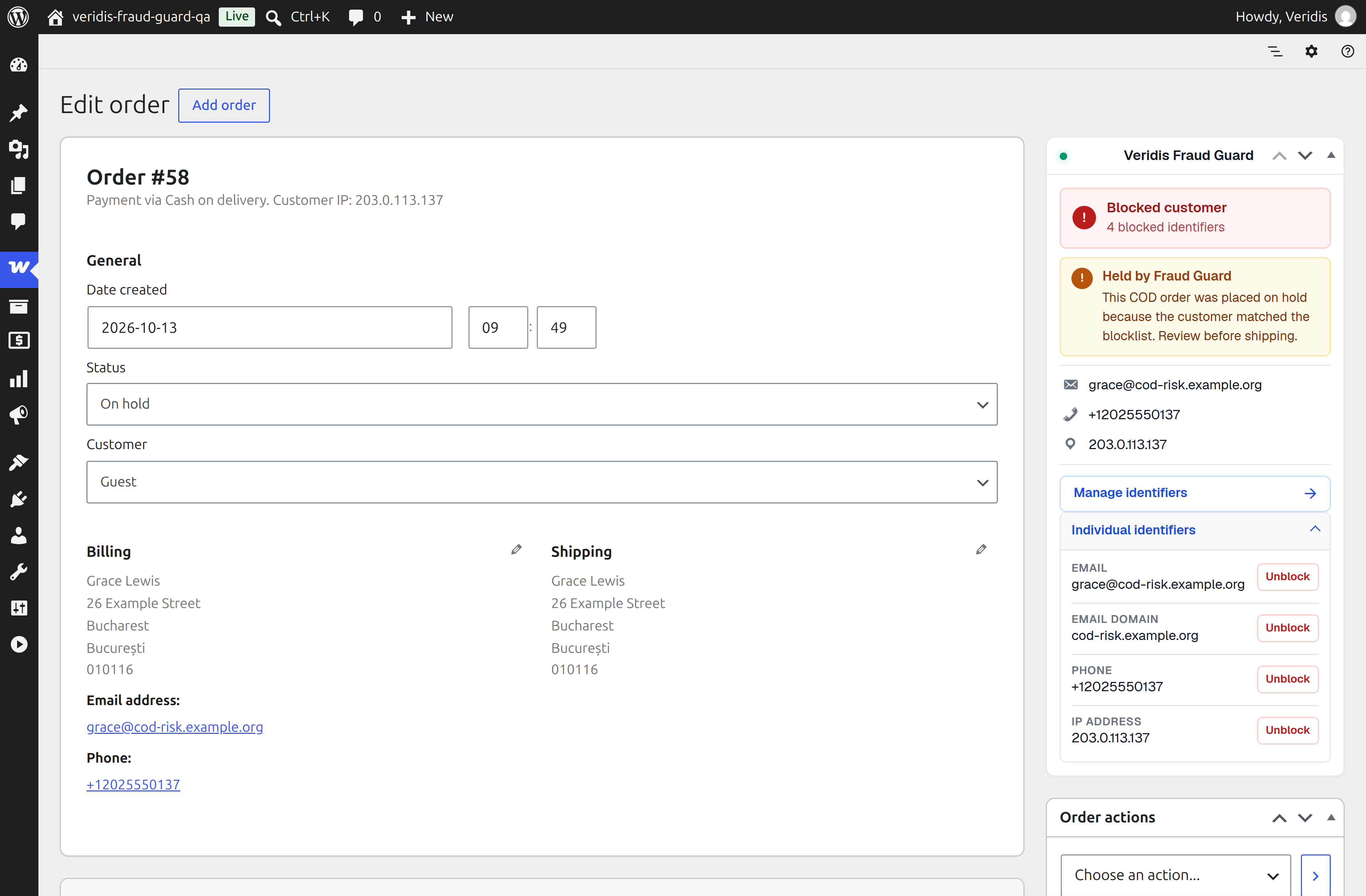The height and width of the screenshot is (896, 1366).
Task: Unblock the PHONE identifier
Action: [x=1287, y=679]
